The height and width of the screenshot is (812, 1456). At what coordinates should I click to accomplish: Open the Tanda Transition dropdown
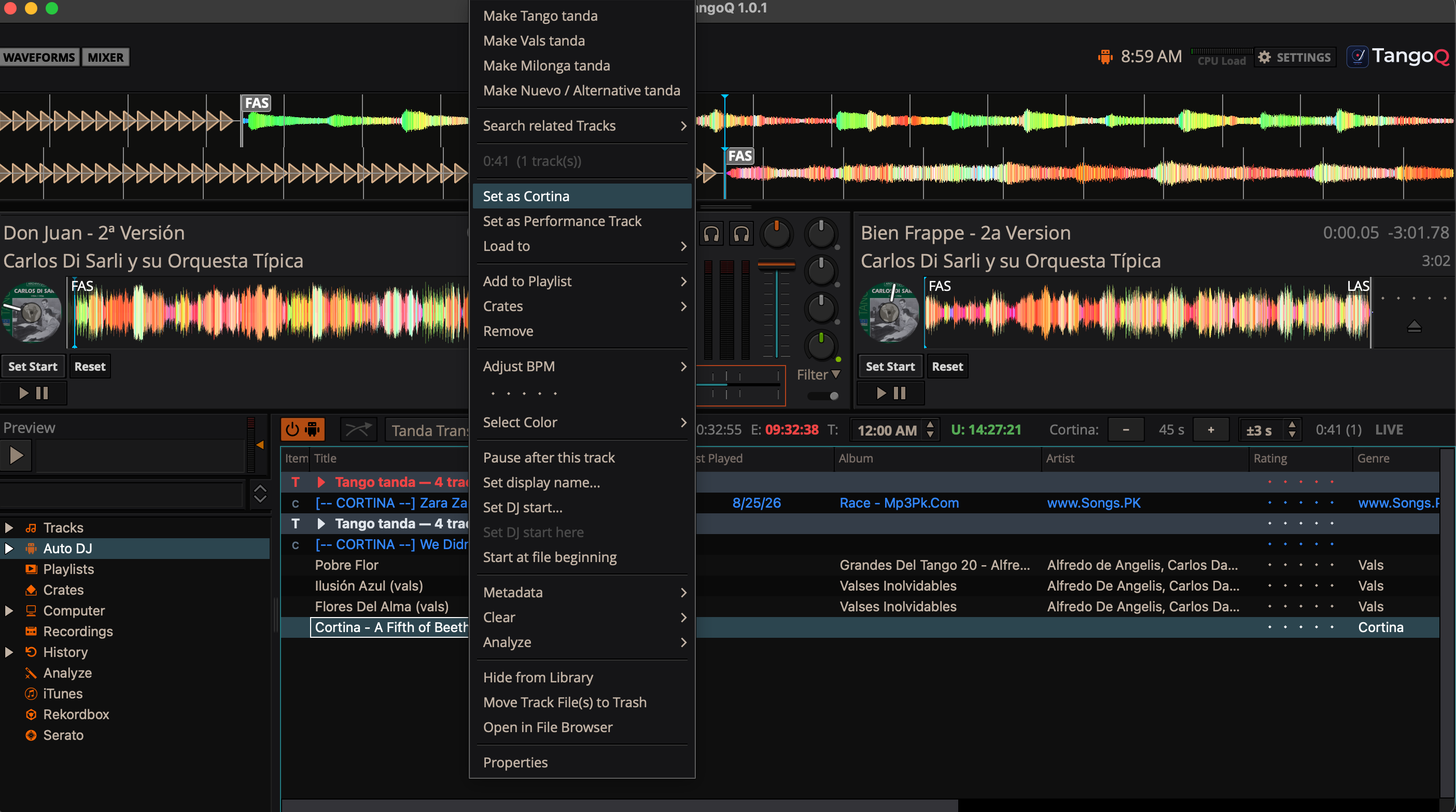click(x=427, y=430)
